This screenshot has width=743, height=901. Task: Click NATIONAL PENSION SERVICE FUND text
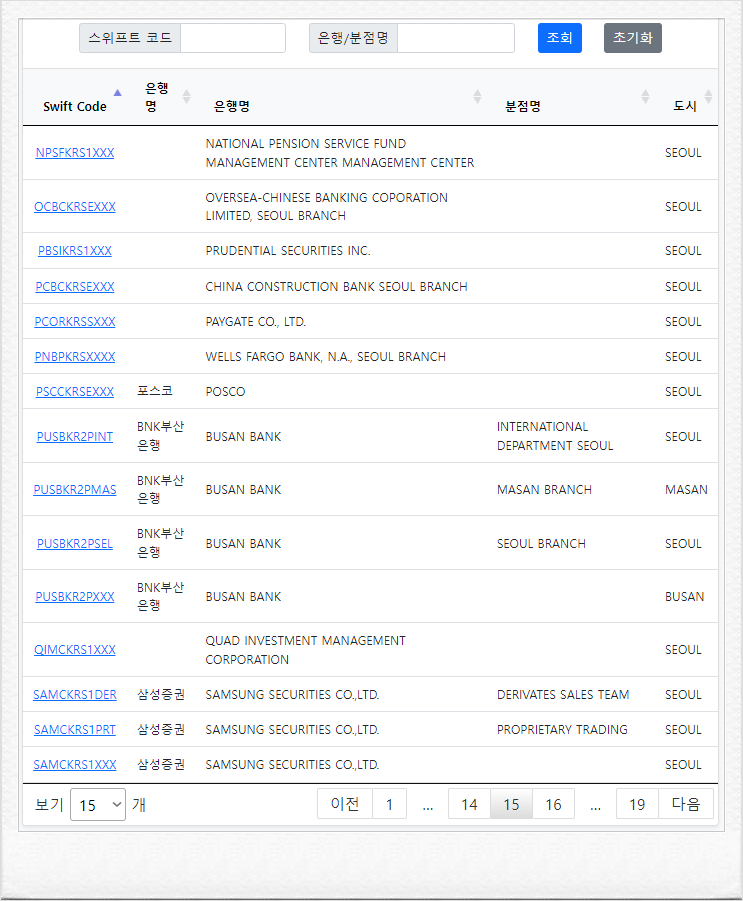click(x=306, y=144)
